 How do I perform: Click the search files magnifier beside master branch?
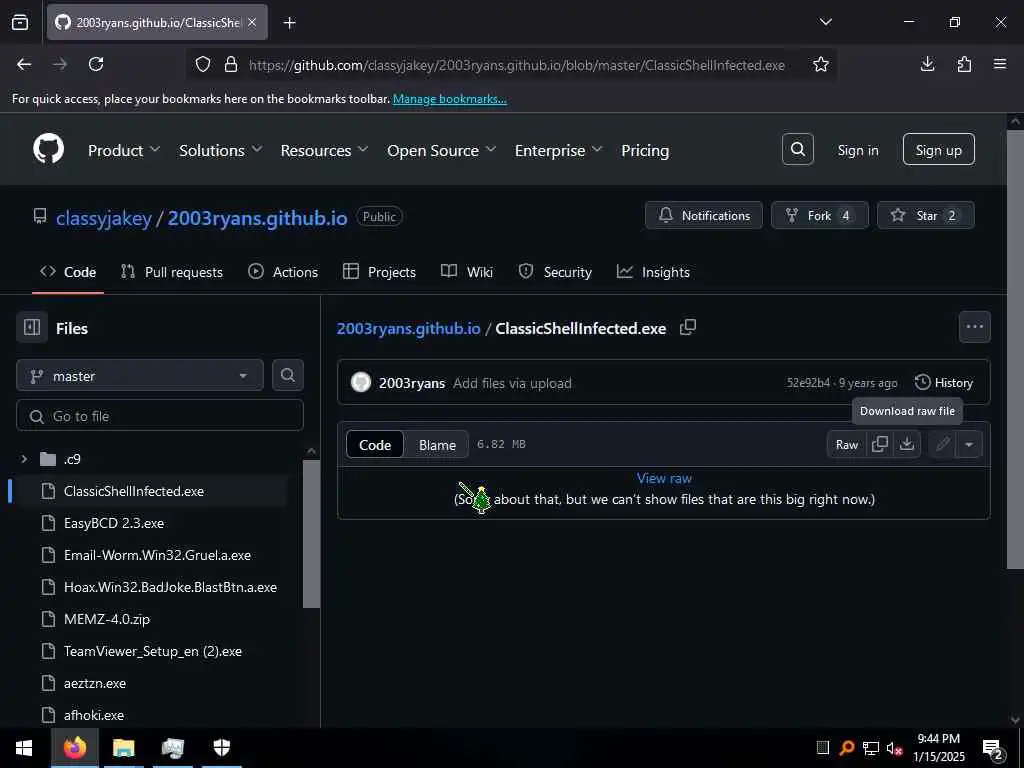287,375
